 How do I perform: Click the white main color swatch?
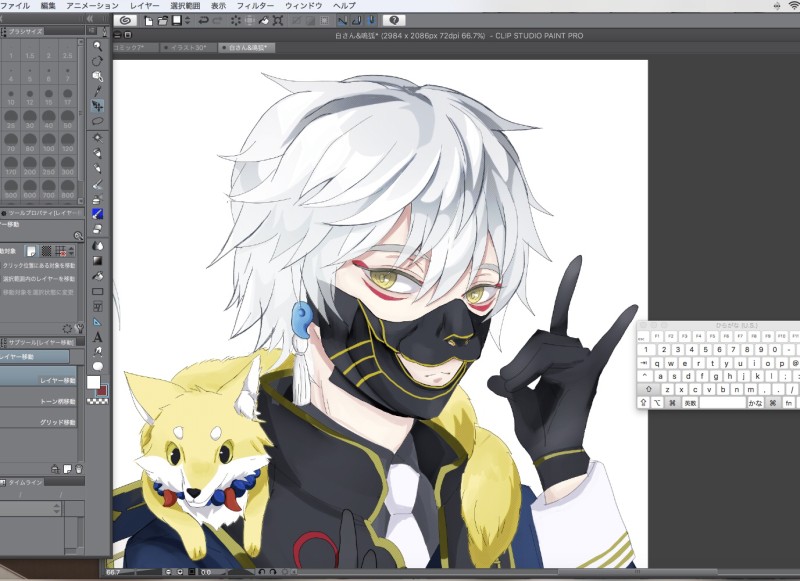(x=93, y=383)
